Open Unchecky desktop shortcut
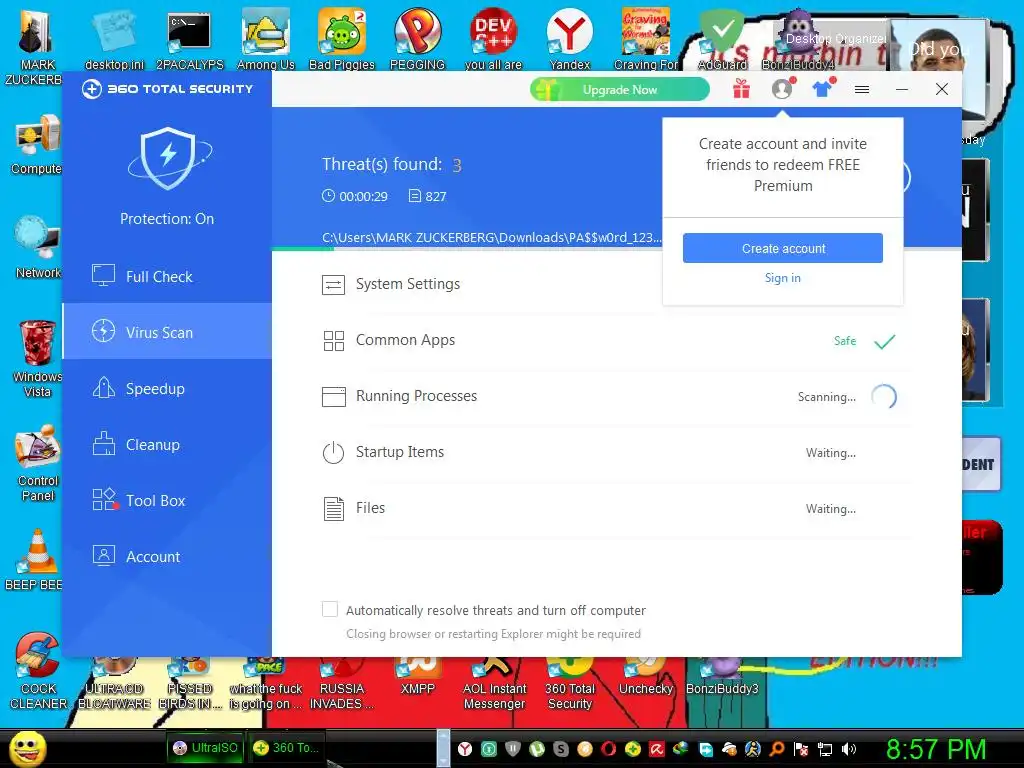 point(645,677)
